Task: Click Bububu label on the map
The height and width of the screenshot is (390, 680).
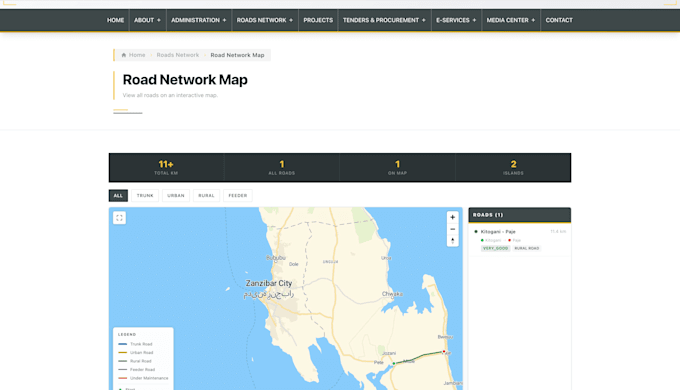Action: click(276, 258)
